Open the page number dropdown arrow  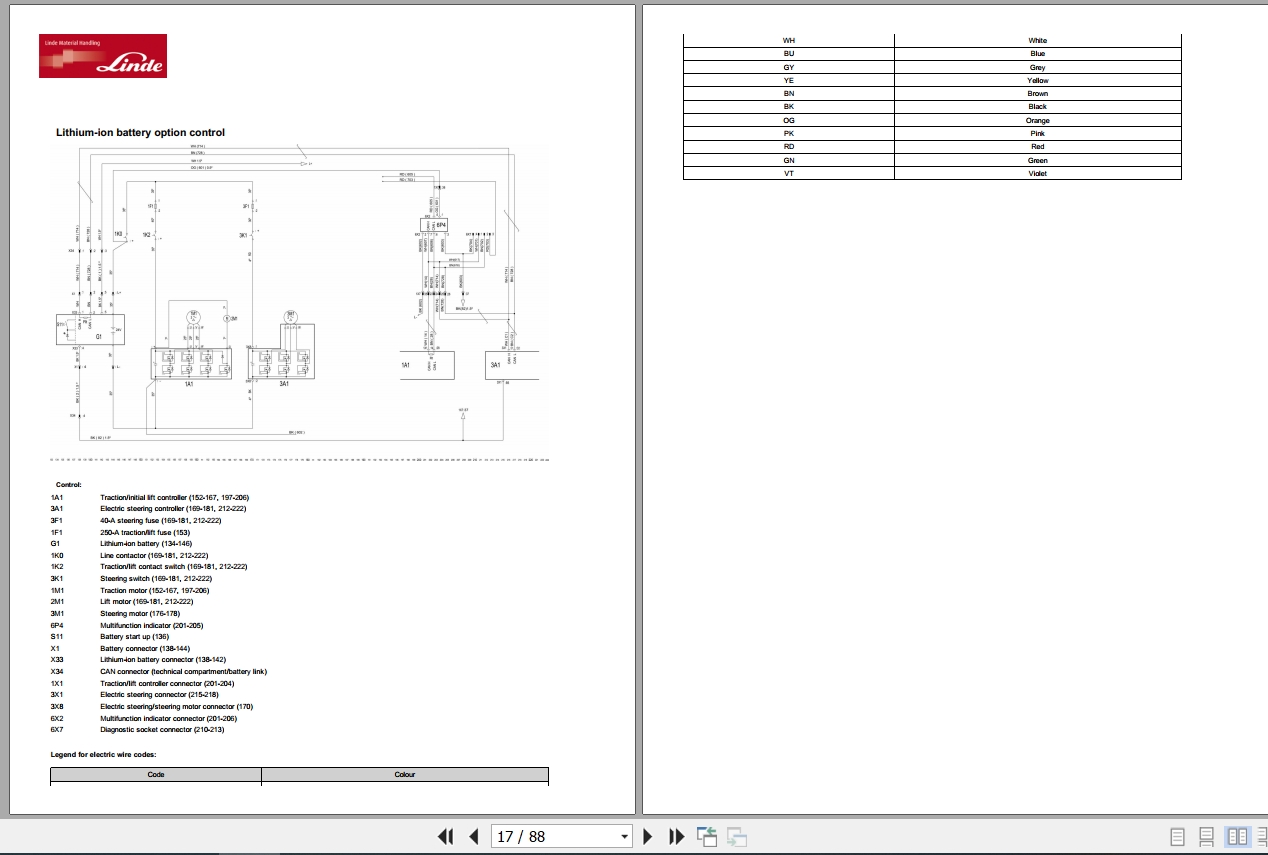pos(624,836)
